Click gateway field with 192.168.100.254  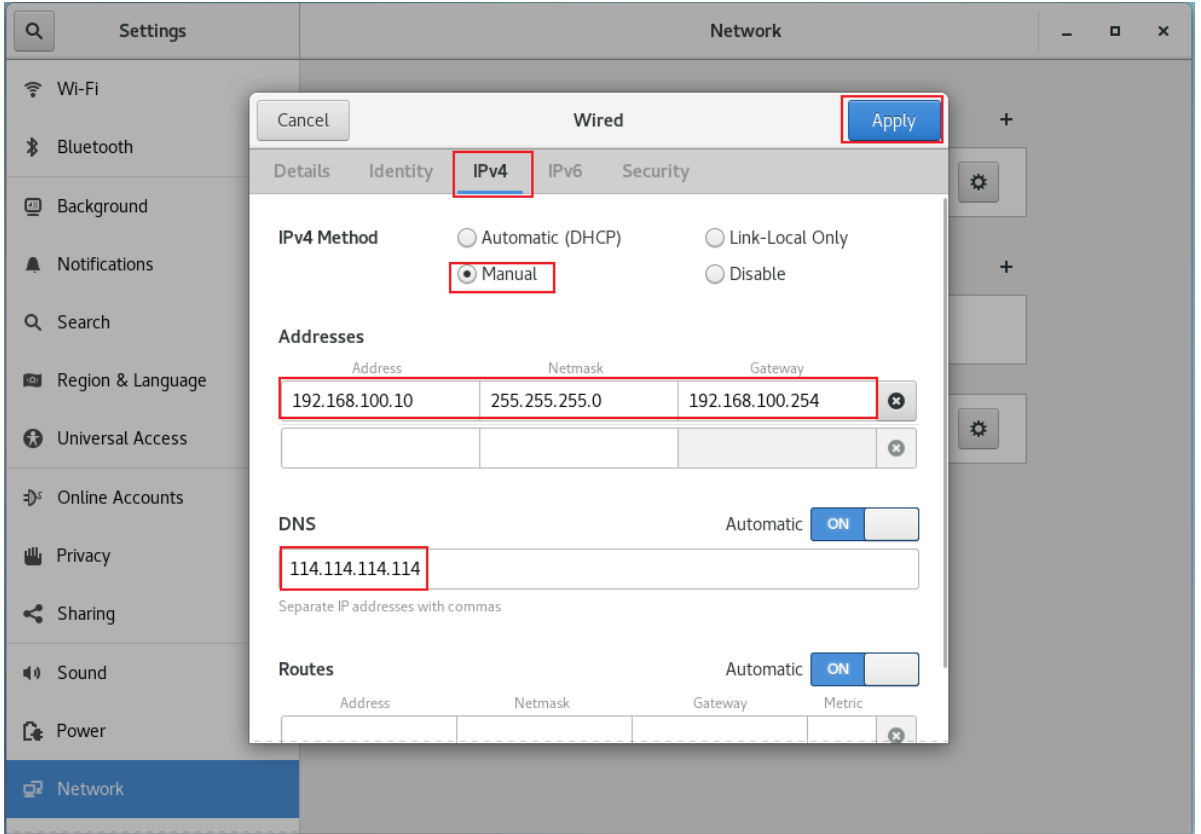tap(778, 401)
